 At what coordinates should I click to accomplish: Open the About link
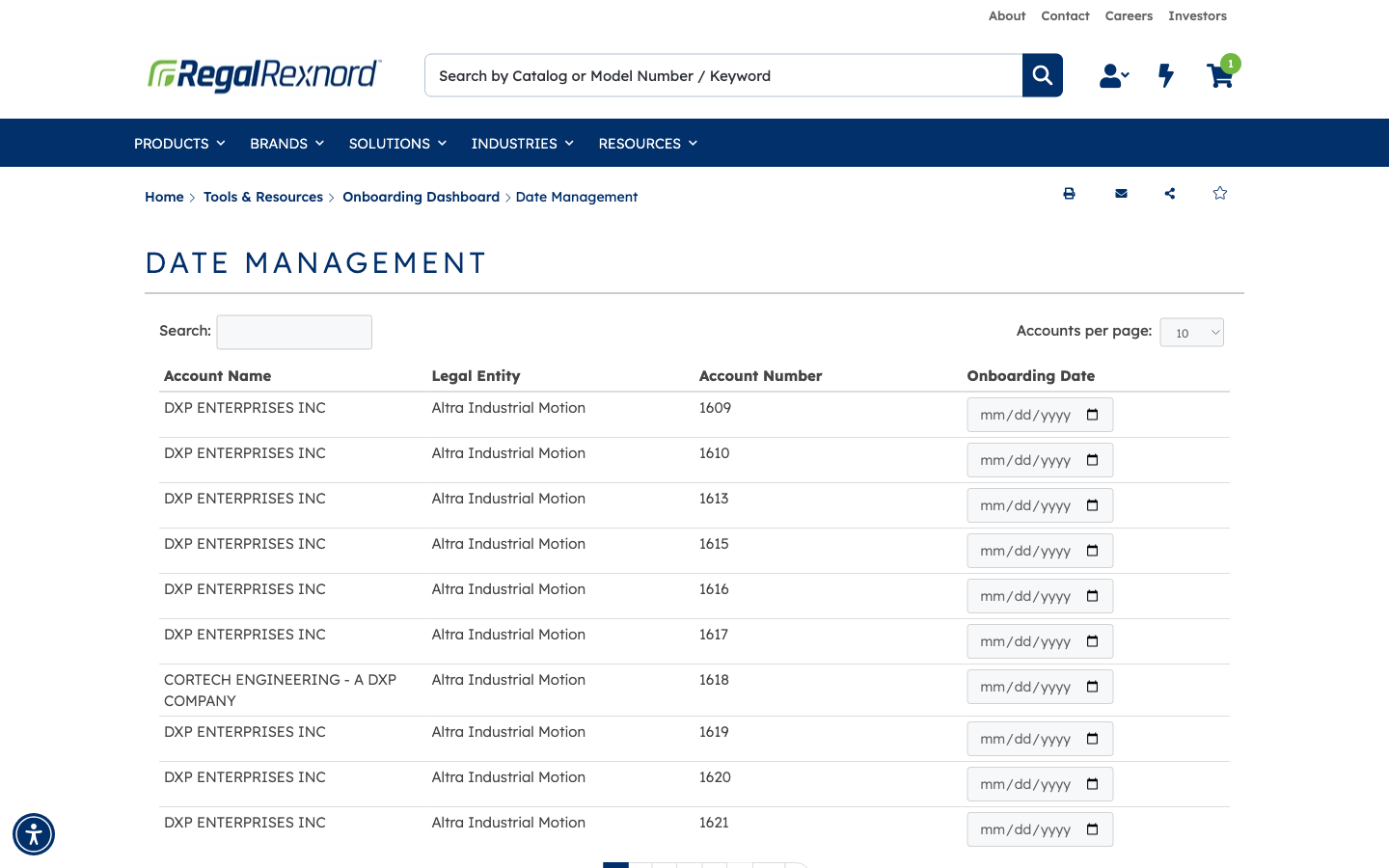click(x=1007, y=16)
